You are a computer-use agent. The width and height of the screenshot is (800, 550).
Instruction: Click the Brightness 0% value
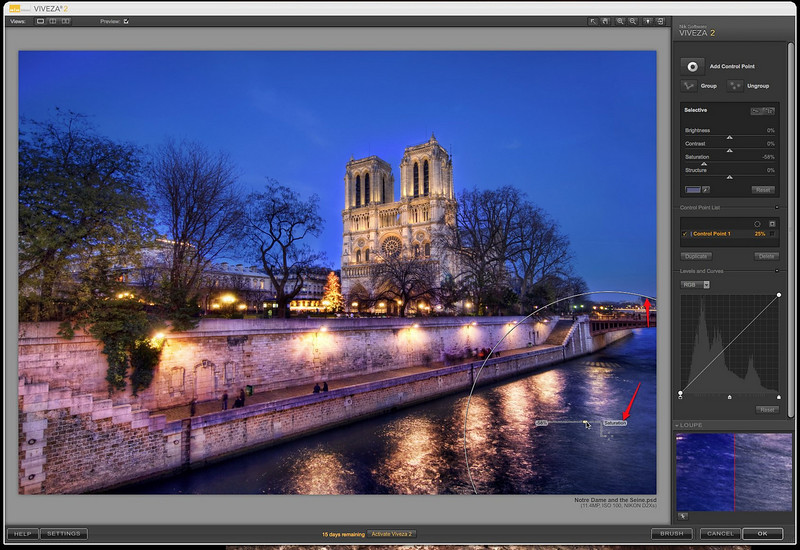coord(771,131)
